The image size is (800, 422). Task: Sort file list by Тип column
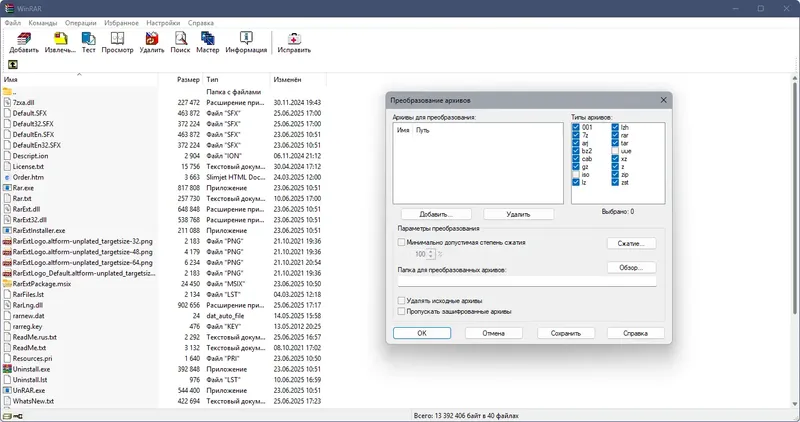tap(236, 80)
